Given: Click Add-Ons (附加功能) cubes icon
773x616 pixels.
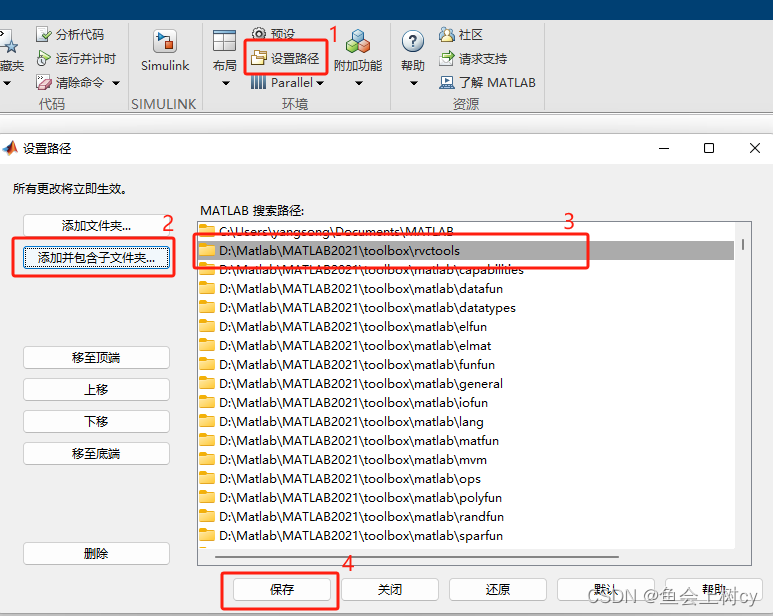Looking at the screenshot, I should tap(358, 41).
